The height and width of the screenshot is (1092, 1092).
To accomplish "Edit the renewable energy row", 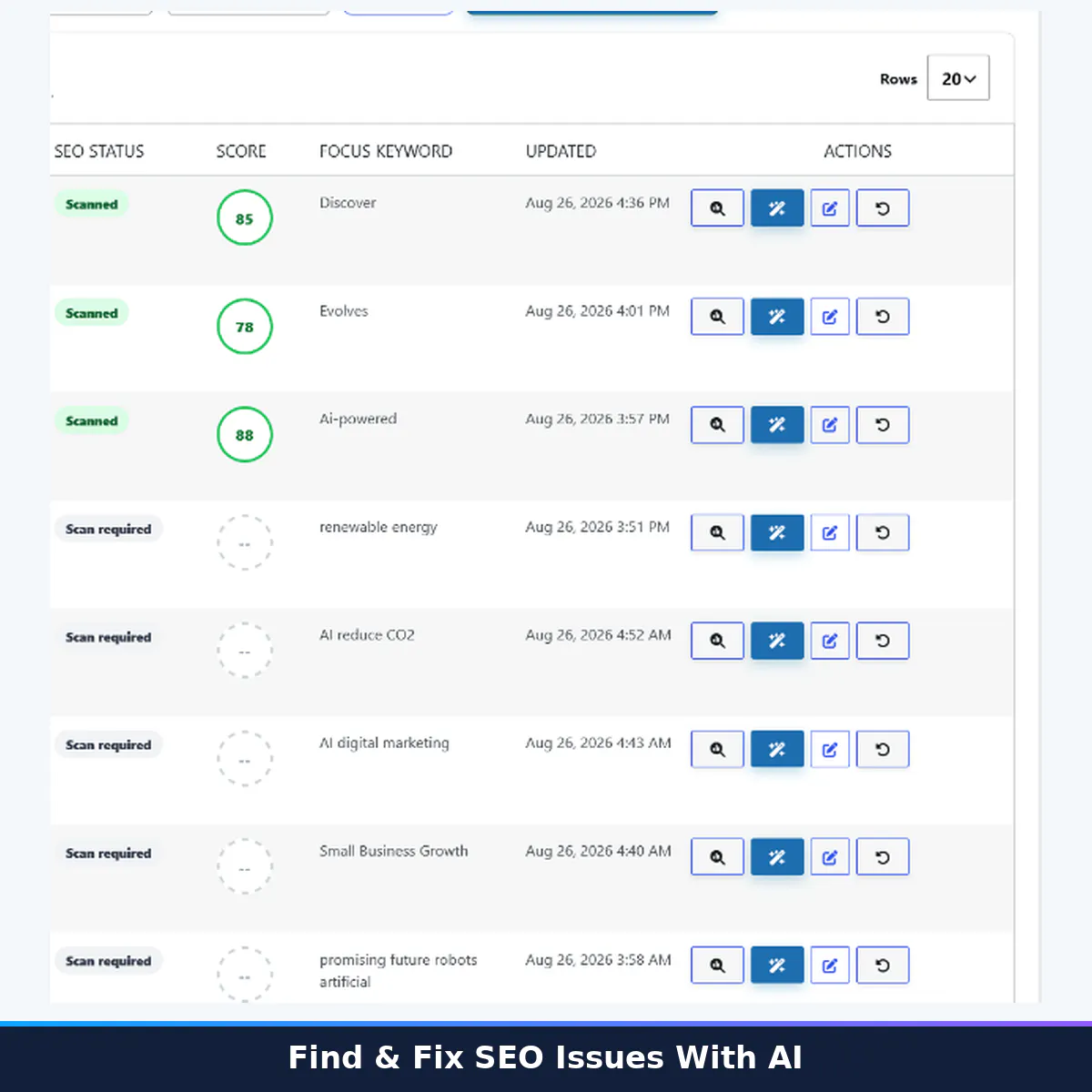I will (x=830, y=532).
